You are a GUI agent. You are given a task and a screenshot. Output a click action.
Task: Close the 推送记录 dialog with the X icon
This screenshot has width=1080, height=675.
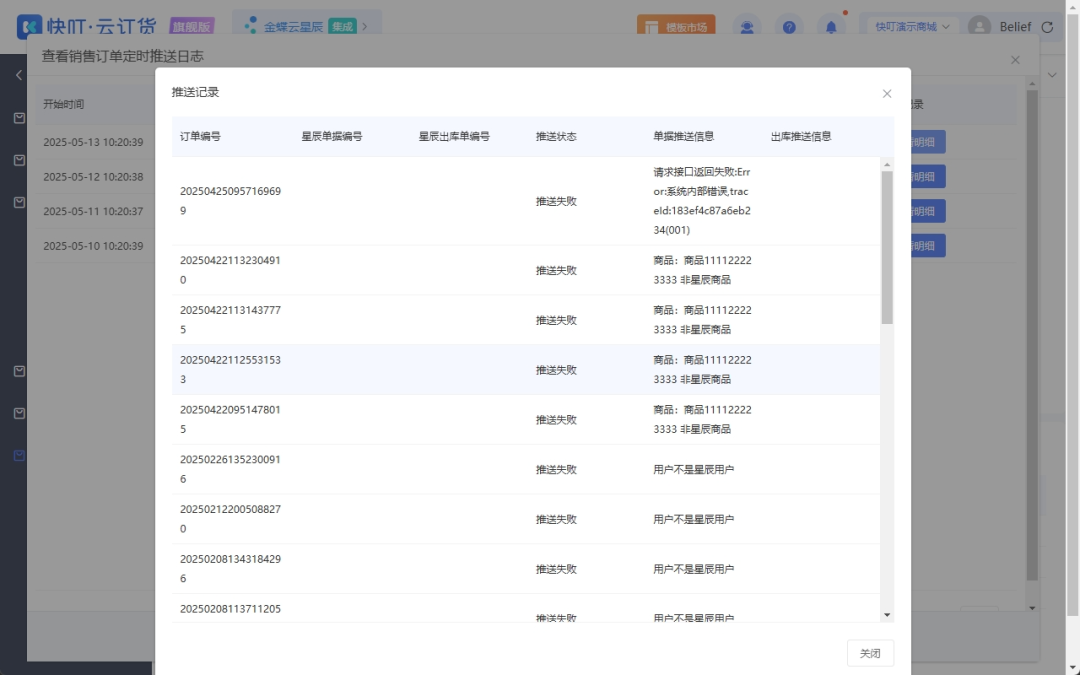(886, 93)
